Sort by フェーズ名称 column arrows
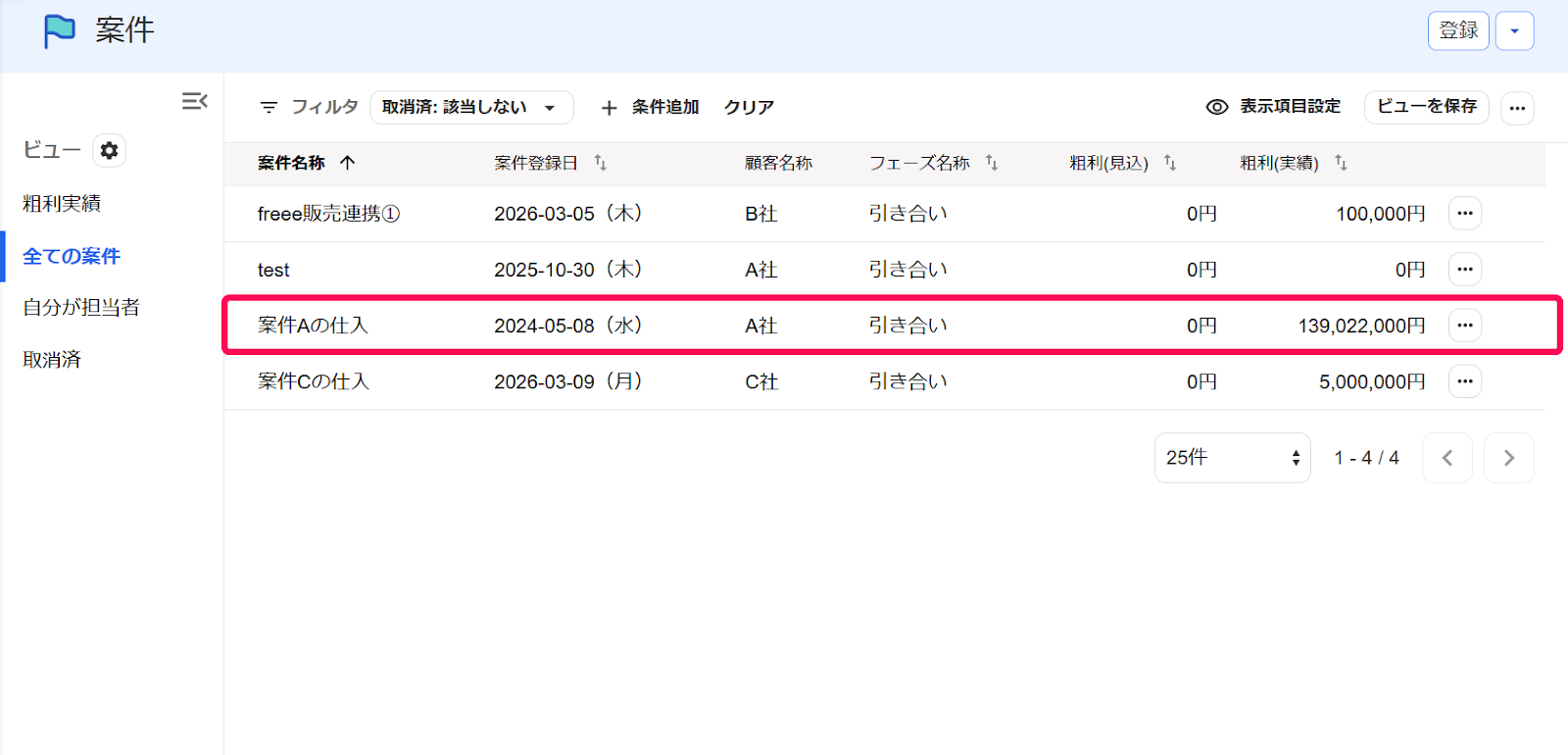 tap(992, 163)
